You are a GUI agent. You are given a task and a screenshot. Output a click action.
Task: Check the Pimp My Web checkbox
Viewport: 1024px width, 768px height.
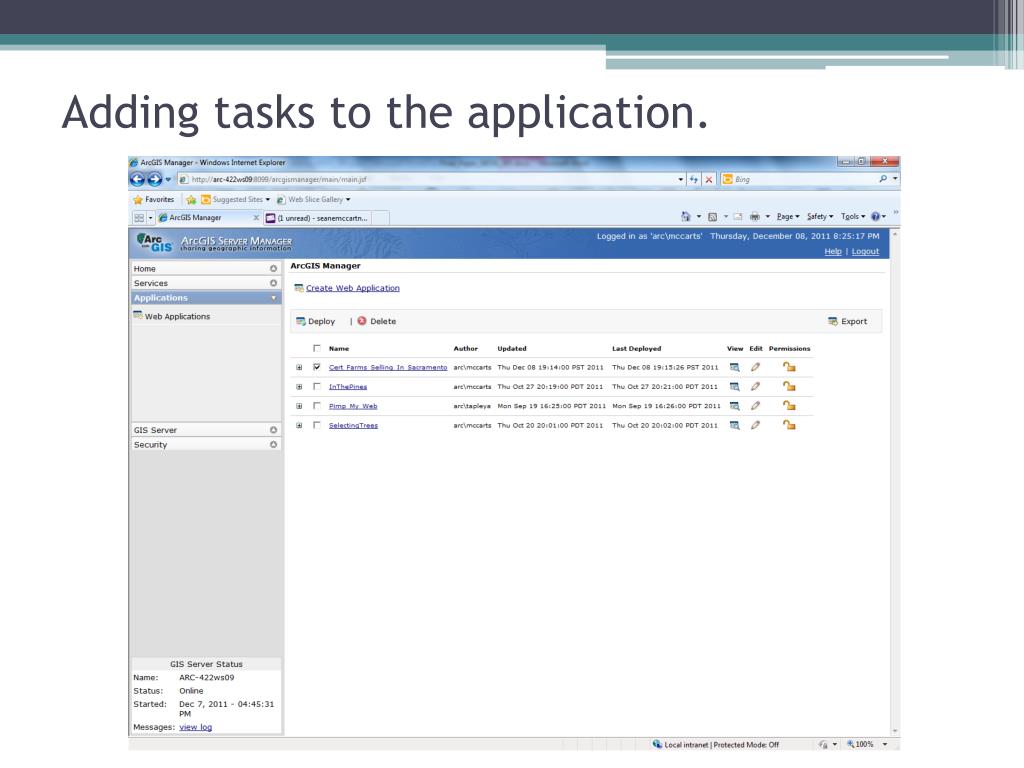tap(317, 406)
